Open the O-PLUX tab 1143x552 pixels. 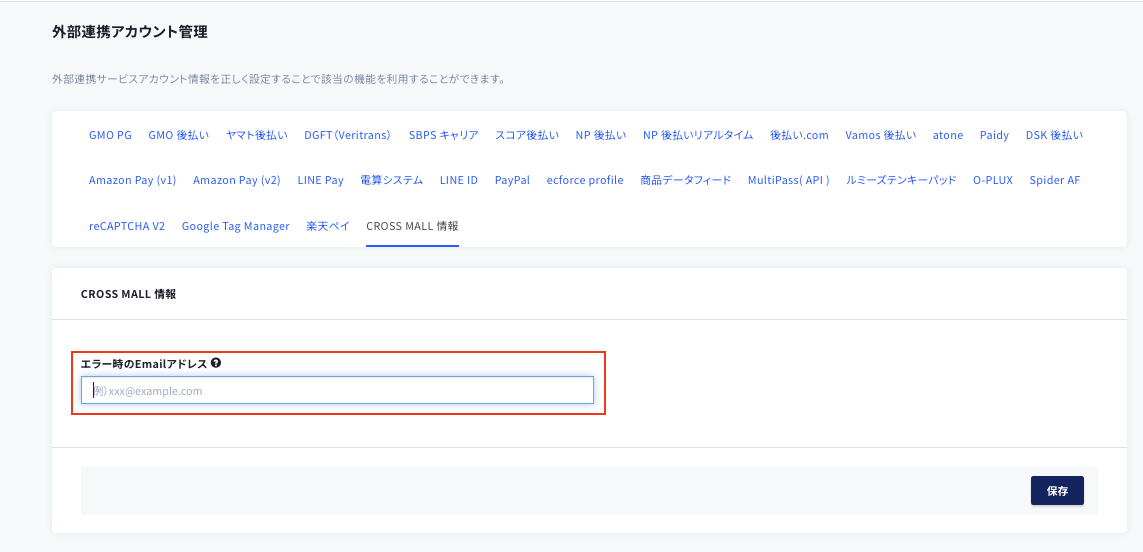pyautogui.click(x=993, y=180)
